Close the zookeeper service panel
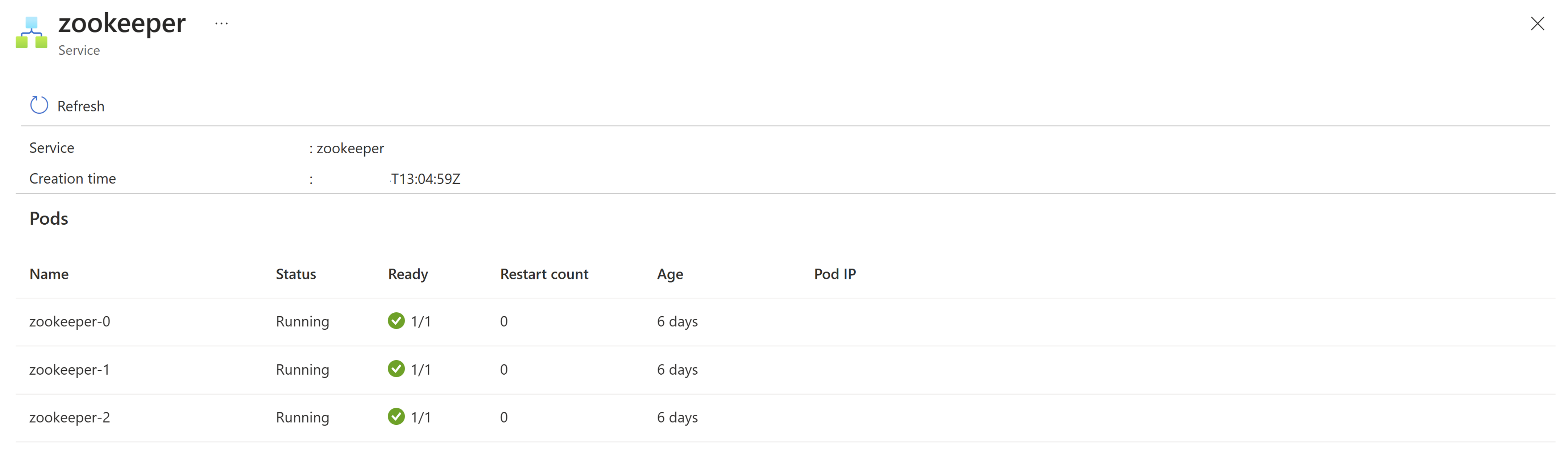The image size is (1568, 466). (1537, 24)
